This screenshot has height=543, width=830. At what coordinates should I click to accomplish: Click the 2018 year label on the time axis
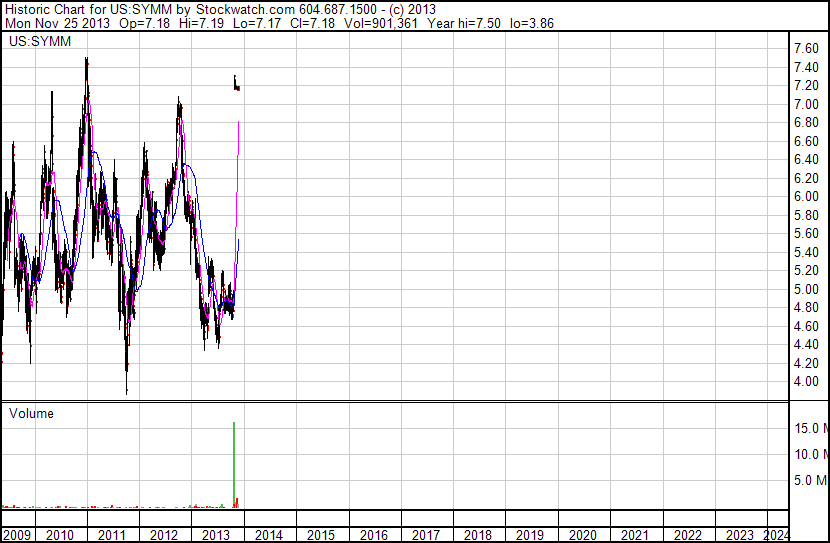click(478, 535)
